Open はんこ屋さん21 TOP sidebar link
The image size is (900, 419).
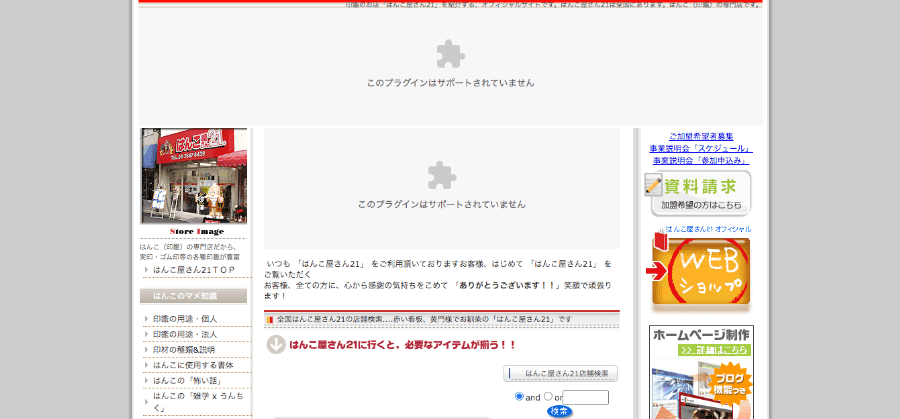point(194,269)
